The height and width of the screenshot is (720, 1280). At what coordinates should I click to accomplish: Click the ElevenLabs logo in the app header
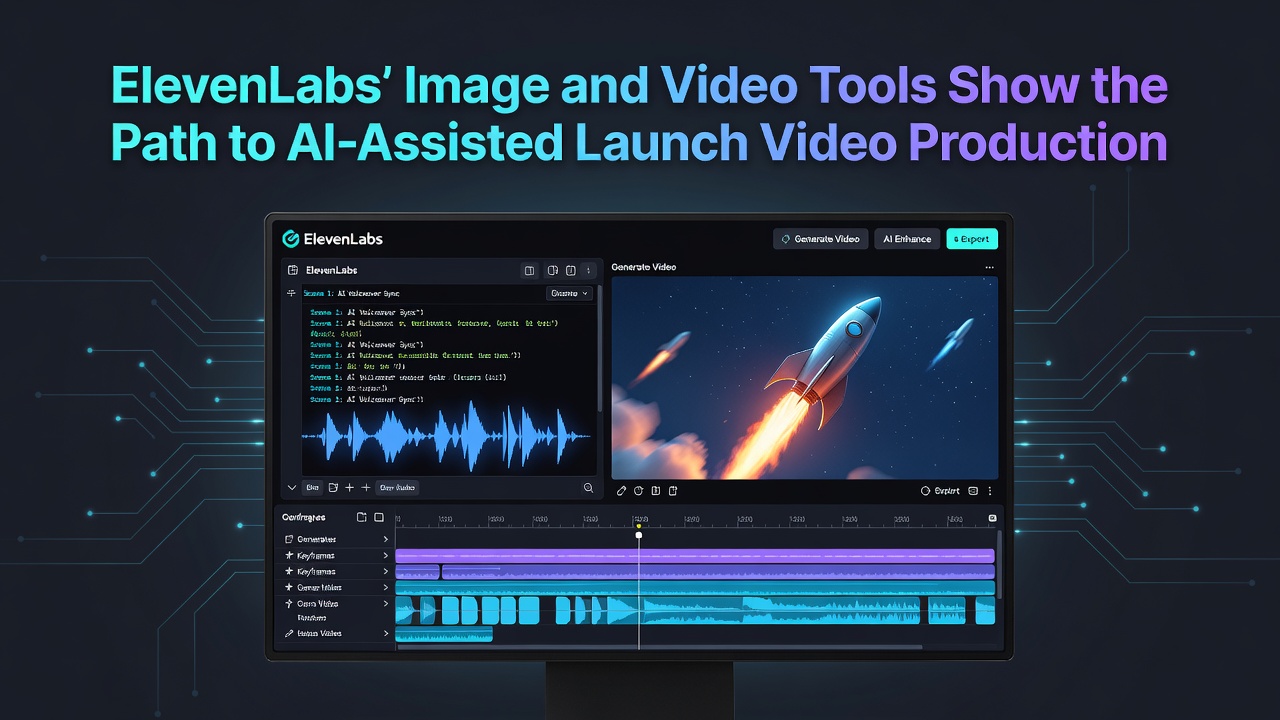[x=332, y=239]
